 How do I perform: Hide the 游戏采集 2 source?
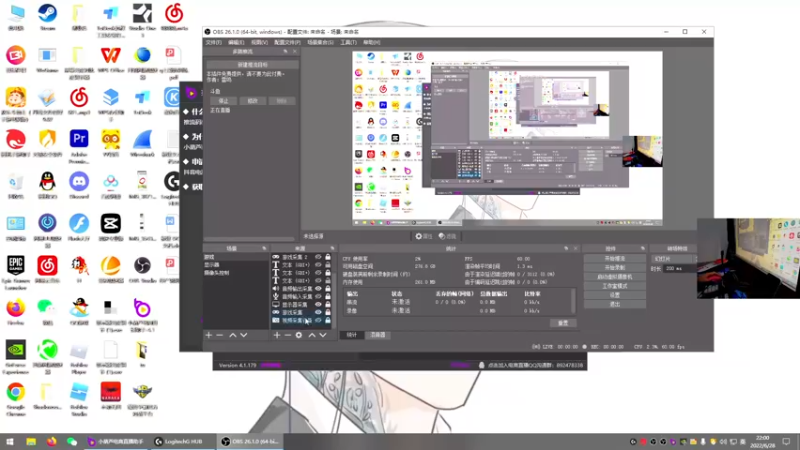[x=318, y=257]
